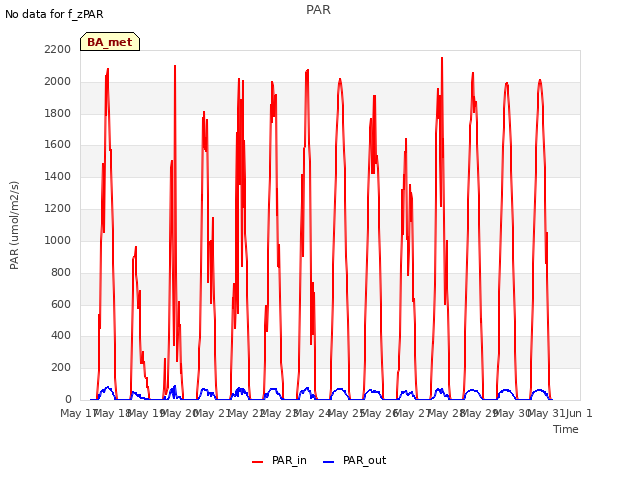Click the 0 y-axis tick label
640x480 pixels.
(68, 399)
